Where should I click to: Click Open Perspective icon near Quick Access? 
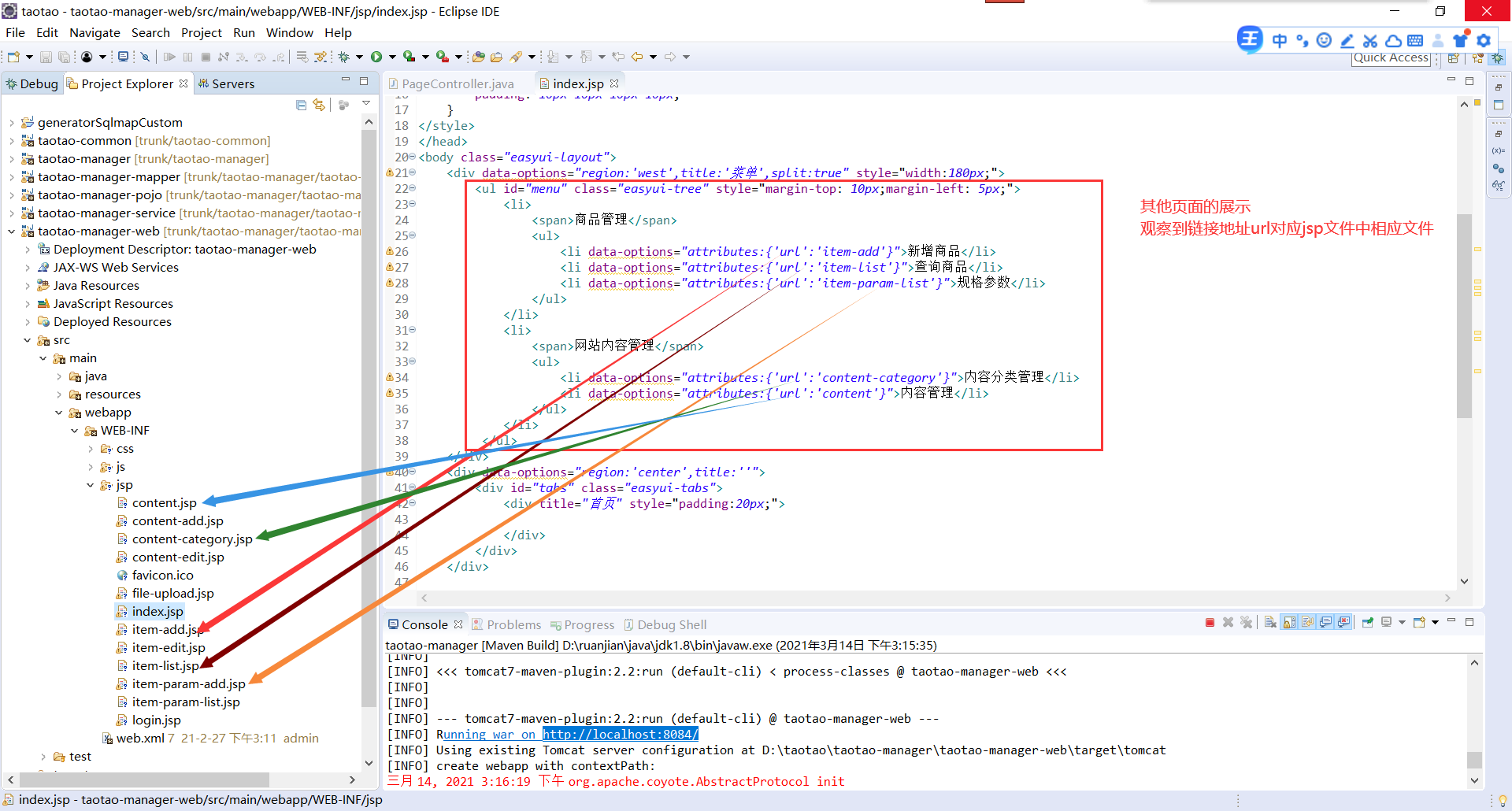[1454, 58]
